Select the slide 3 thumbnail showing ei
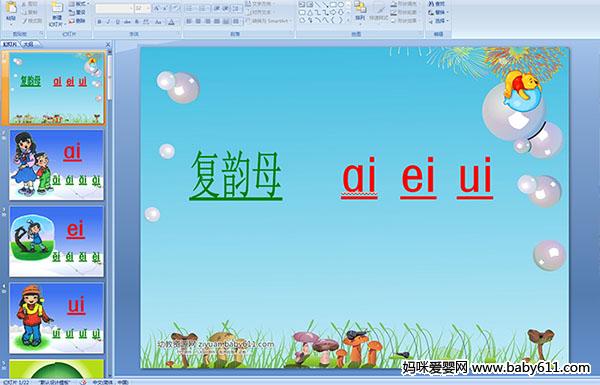600x385 pixels. coord(56,241)
